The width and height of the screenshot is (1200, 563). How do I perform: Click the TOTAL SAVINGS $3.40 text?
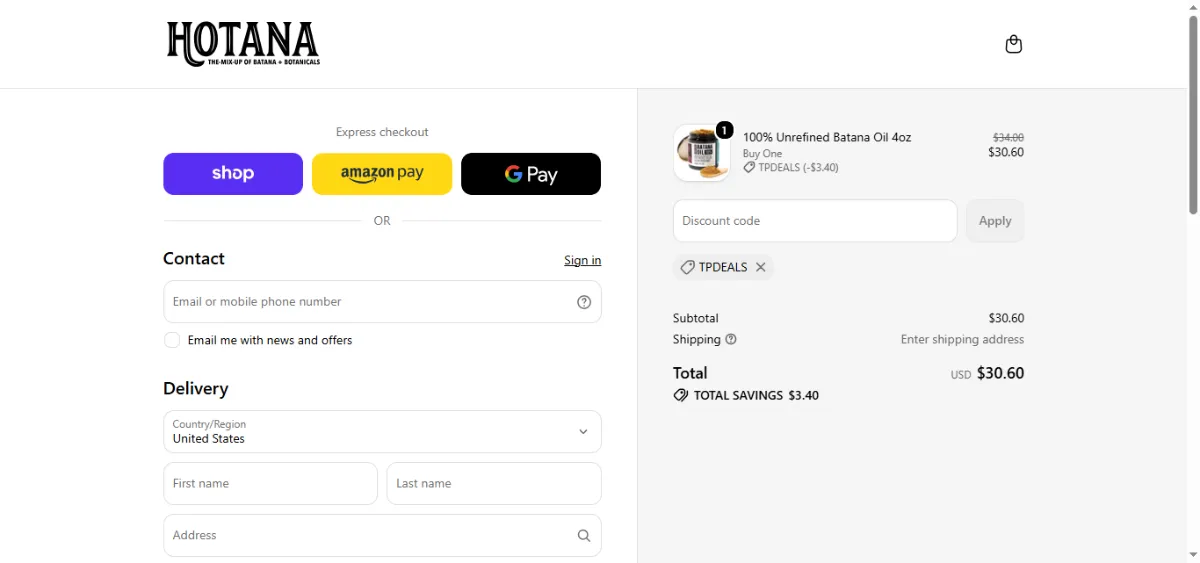click(756, 396)
